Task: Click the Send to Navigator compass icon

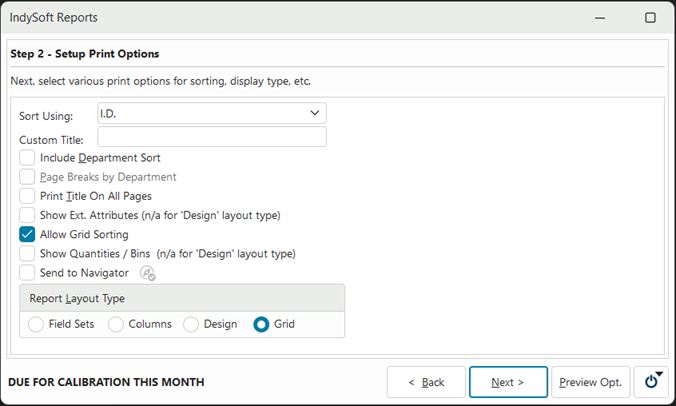Action: 147,273
